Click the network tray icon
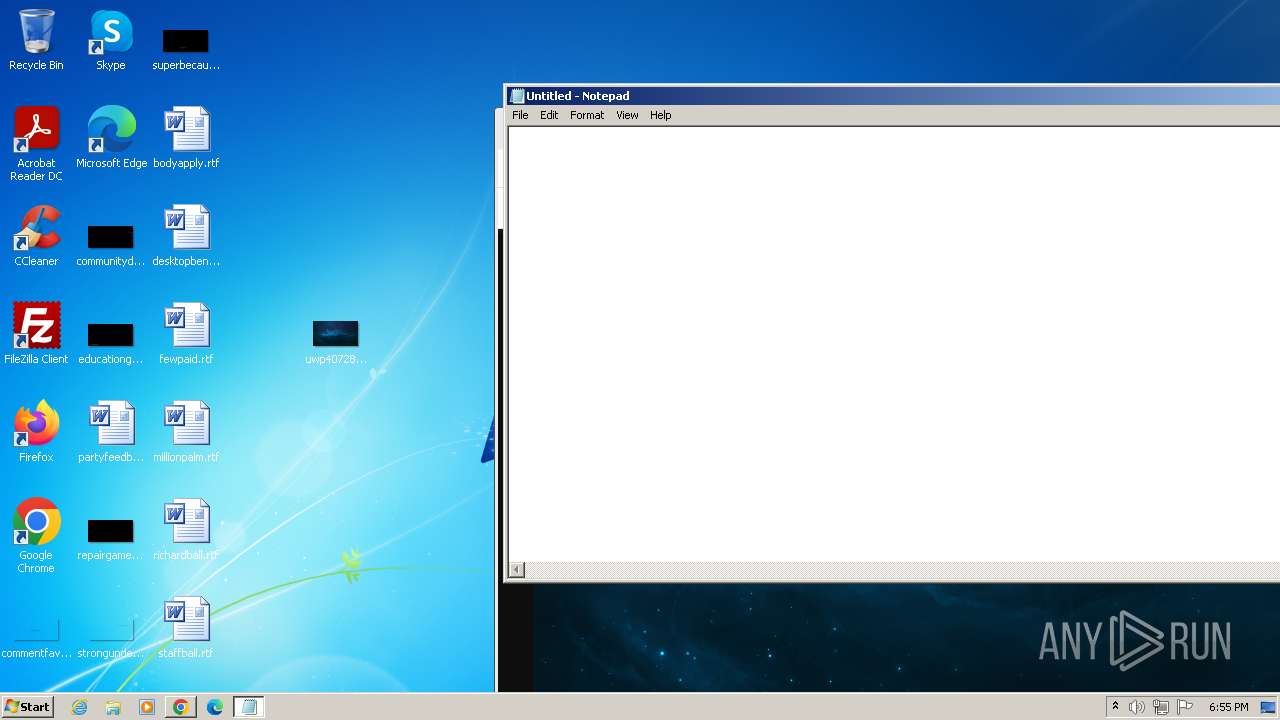The width and height of the screenshot is (1280, 720). 1161,707
